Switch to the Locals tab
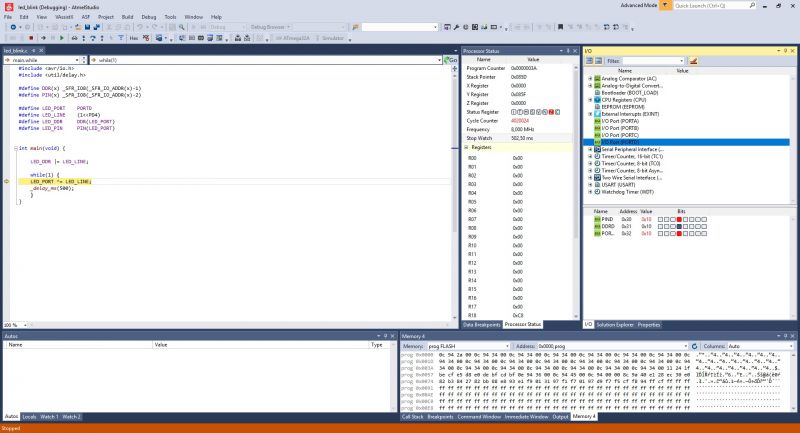800x433 pixels. click(x=29, y=417)
